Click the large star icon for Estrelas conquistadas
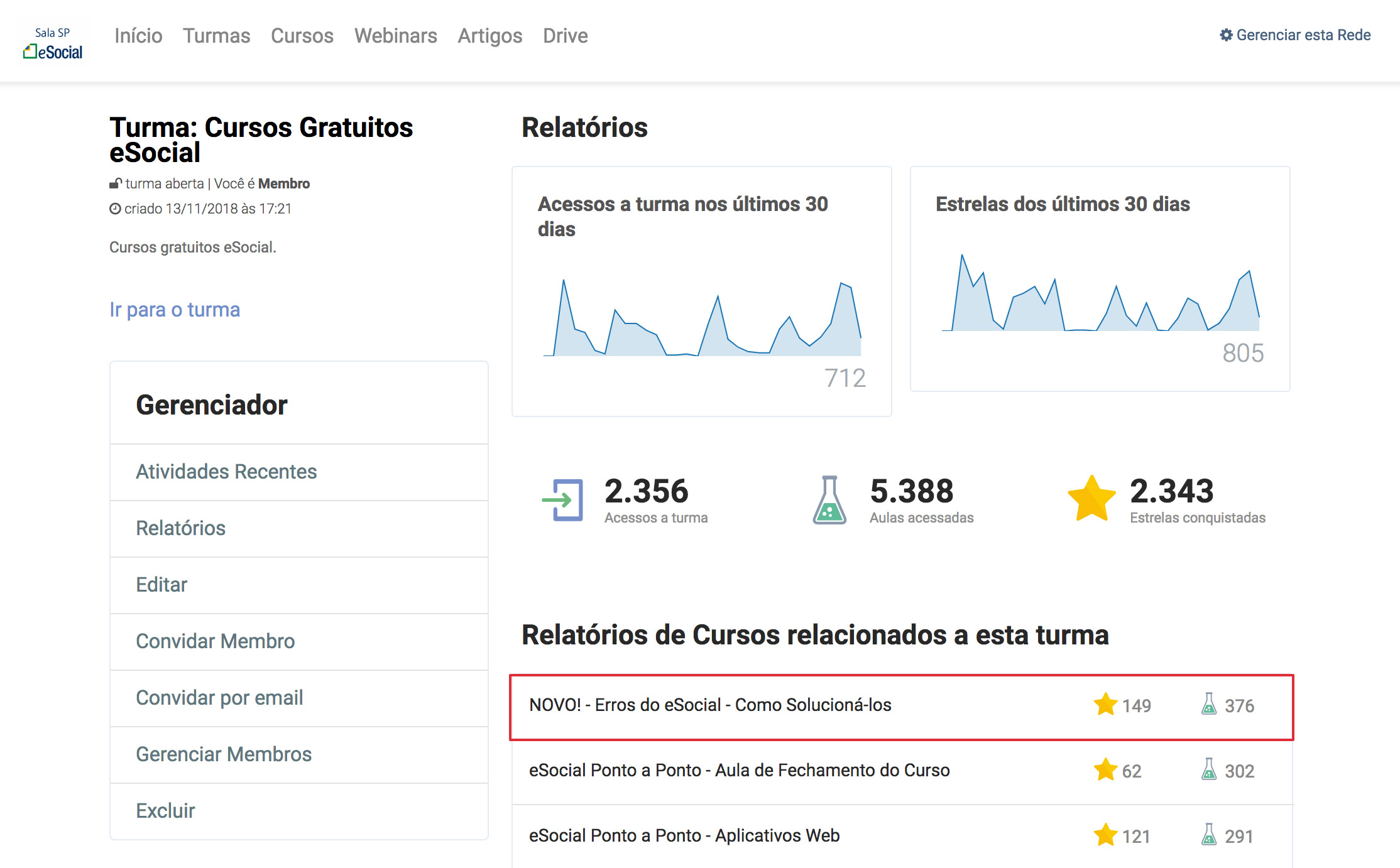This screenshot has height=868, width=1400. 1091,499
